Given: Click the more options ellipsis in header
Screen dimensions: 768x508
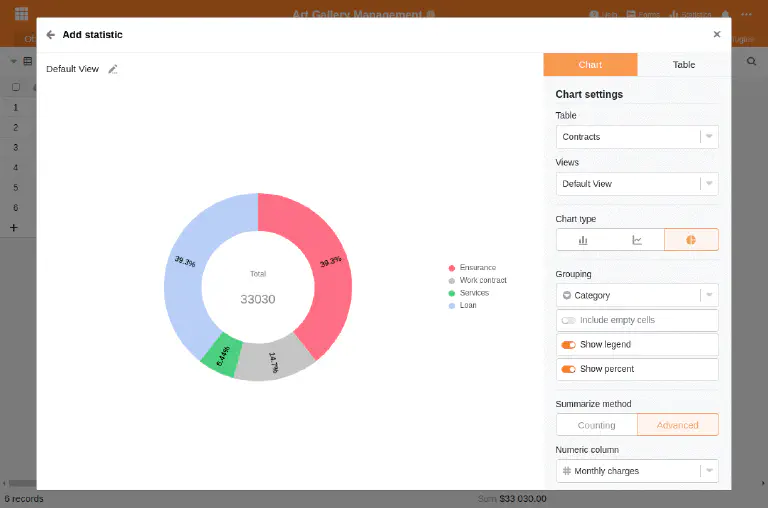Looking at the screenshot, I should (746, 14).
